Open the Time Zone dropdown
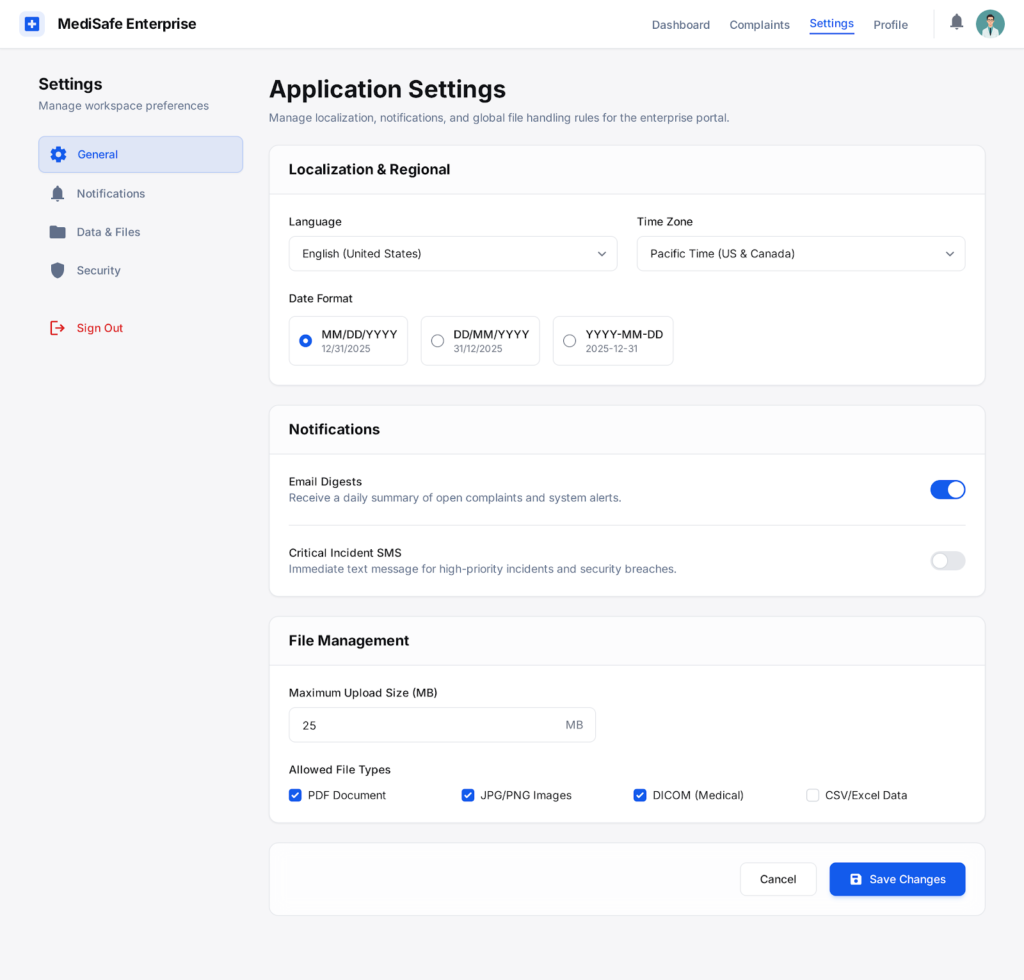1024x980 pixels. pos(800,254)
